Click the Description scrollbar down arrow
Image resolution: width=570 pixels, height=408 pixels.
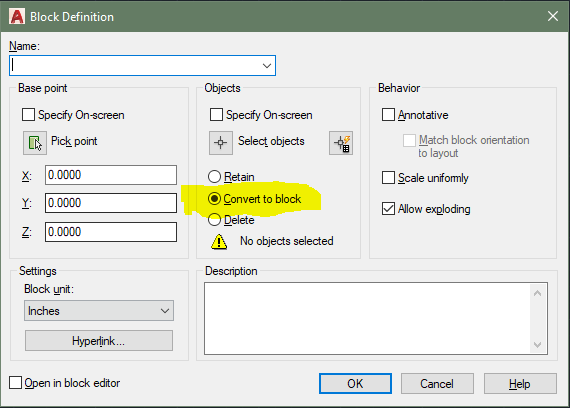pos(538,344)
